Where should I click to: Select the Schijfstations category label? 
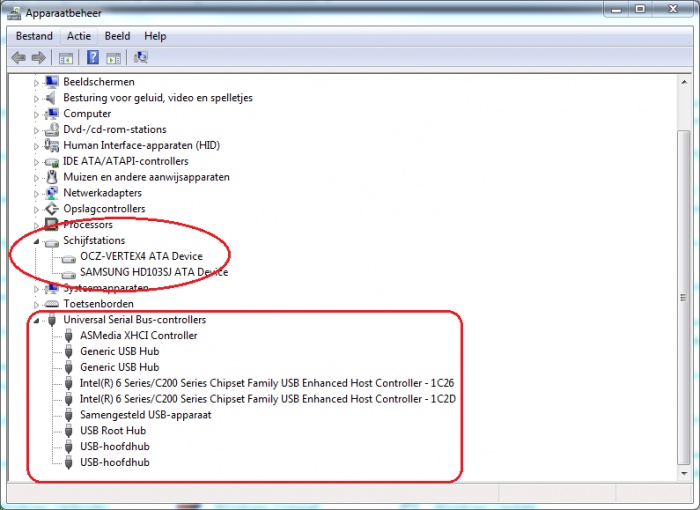[x=94, y=240]
